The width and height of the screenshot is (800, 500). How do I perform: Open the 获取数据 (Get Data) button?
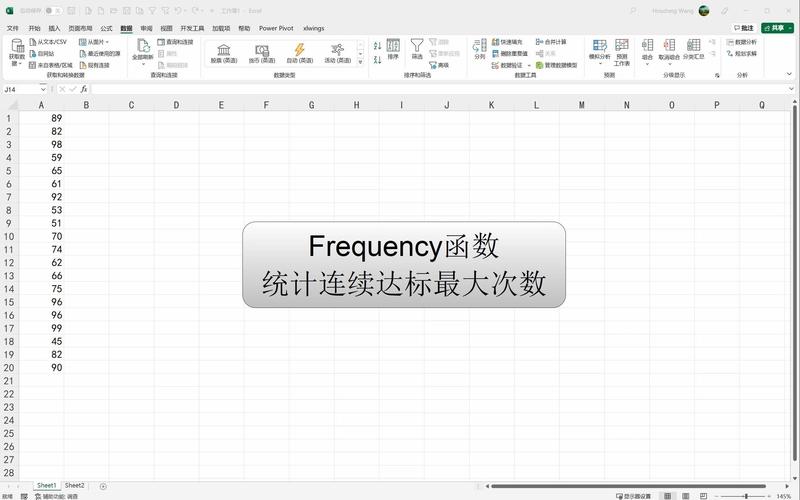pos(17,52)
